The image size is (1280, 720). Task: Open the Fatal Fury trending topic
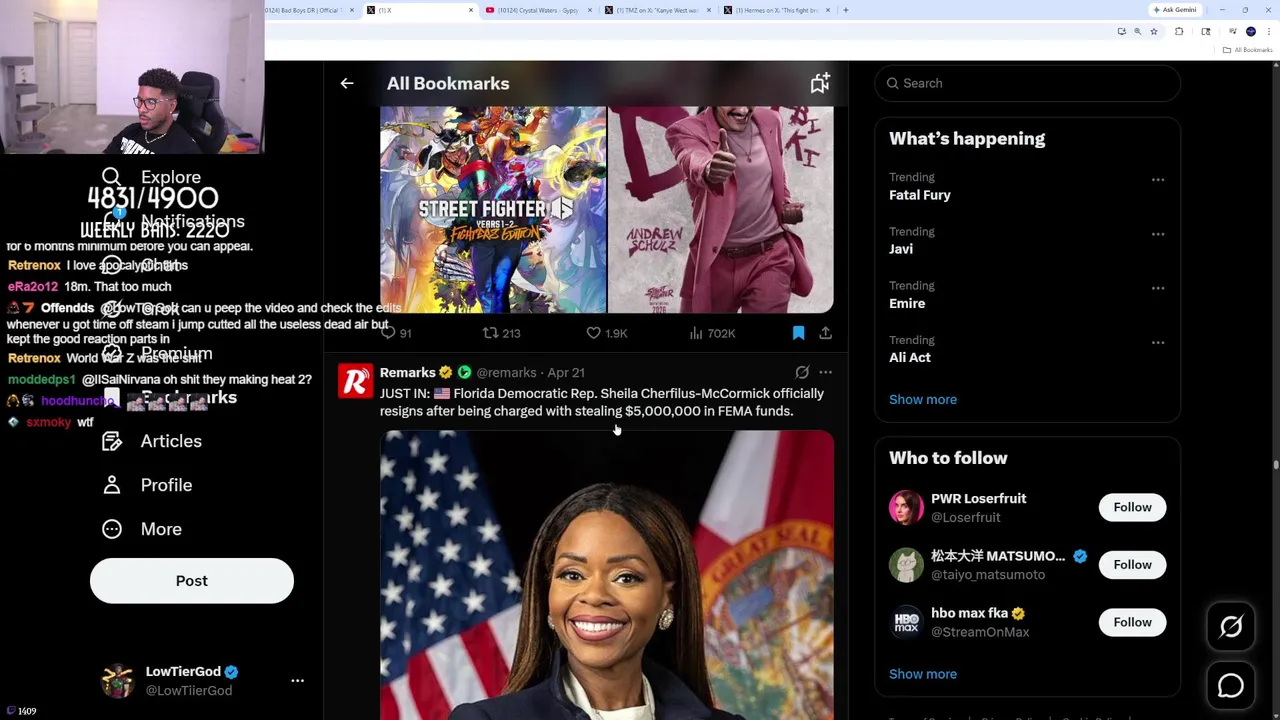click(x=1028, y=186)
